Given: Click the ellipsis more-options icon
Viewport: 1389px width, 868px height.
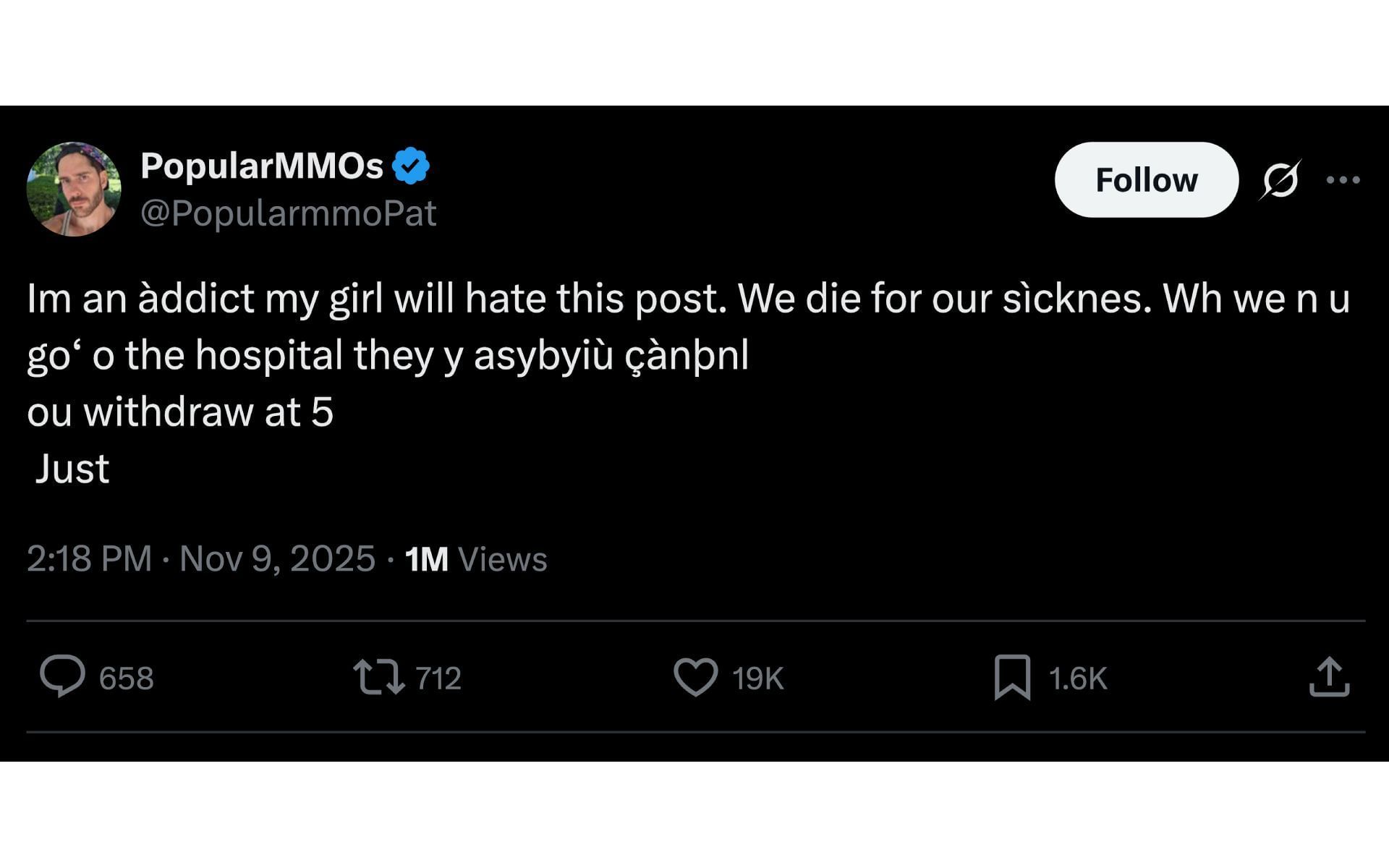Looking at the screenshot, I should tap(1343, 180).
